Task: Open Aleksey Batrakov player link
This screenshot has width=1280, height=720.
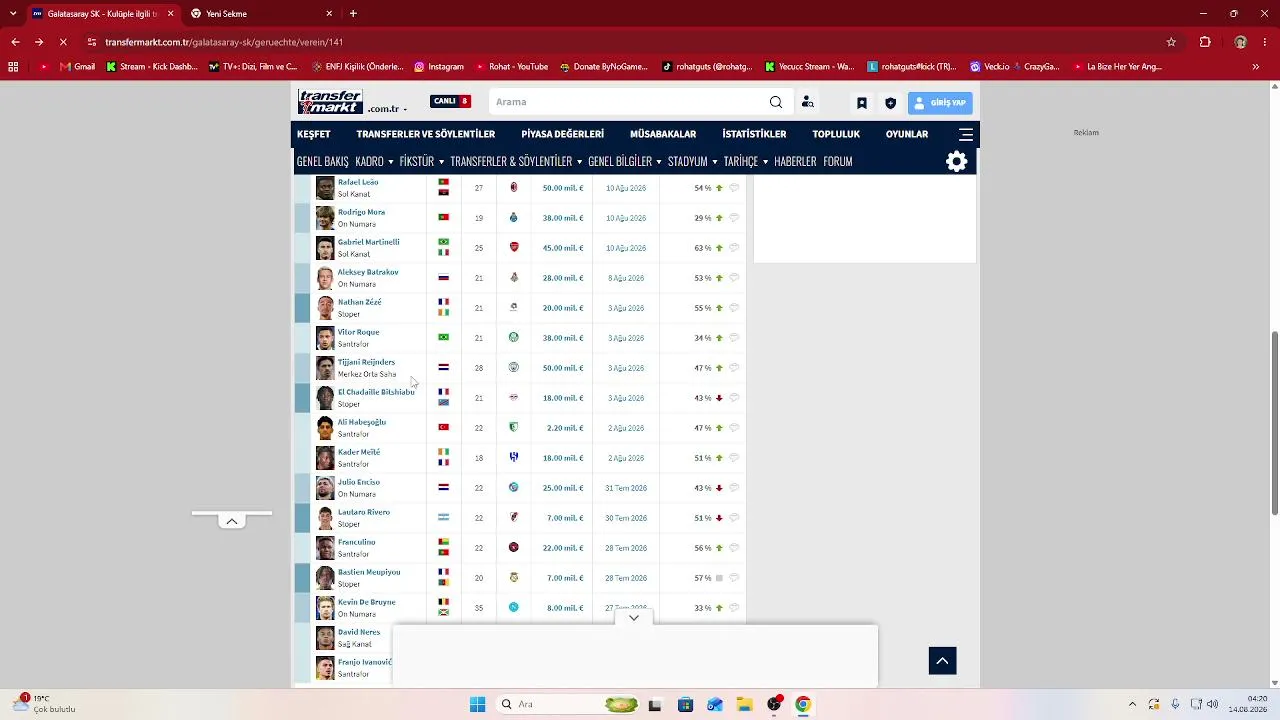Action: (368, 272)
